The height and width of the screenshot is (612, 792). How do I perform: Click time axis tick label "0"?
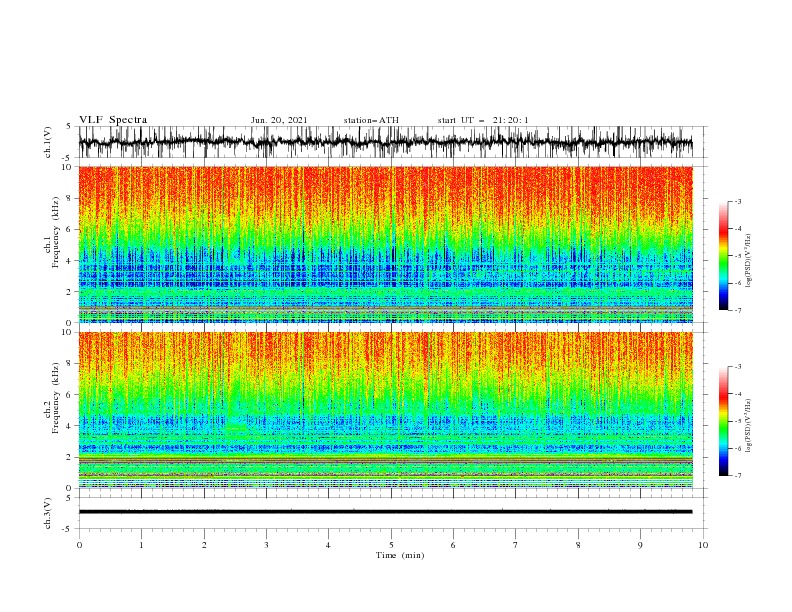(79, 545)
